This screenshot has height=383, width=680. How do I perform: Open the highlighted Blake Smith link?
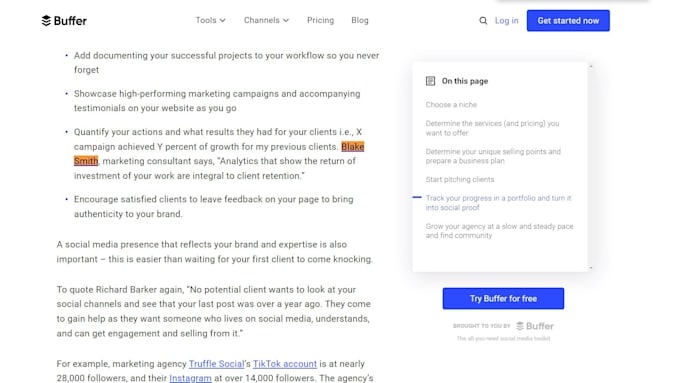(353, 147)
